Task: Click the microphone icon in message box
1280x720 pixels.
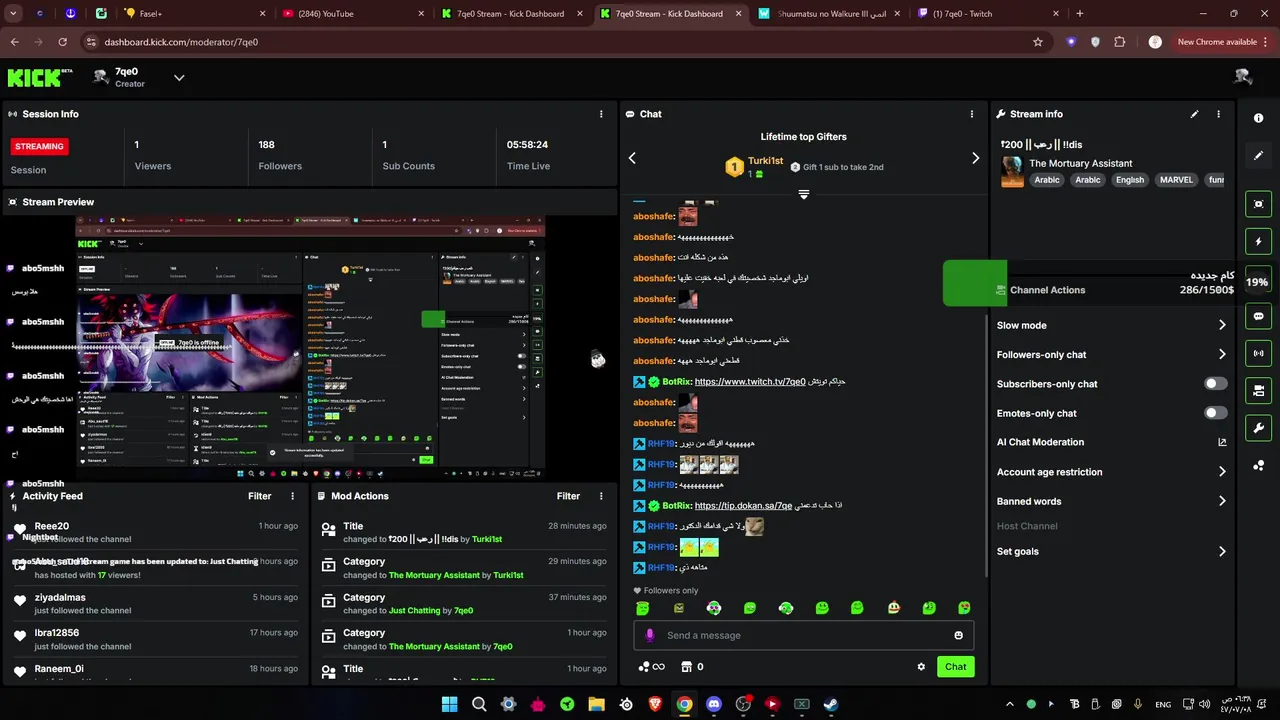Action: (650, 635)
